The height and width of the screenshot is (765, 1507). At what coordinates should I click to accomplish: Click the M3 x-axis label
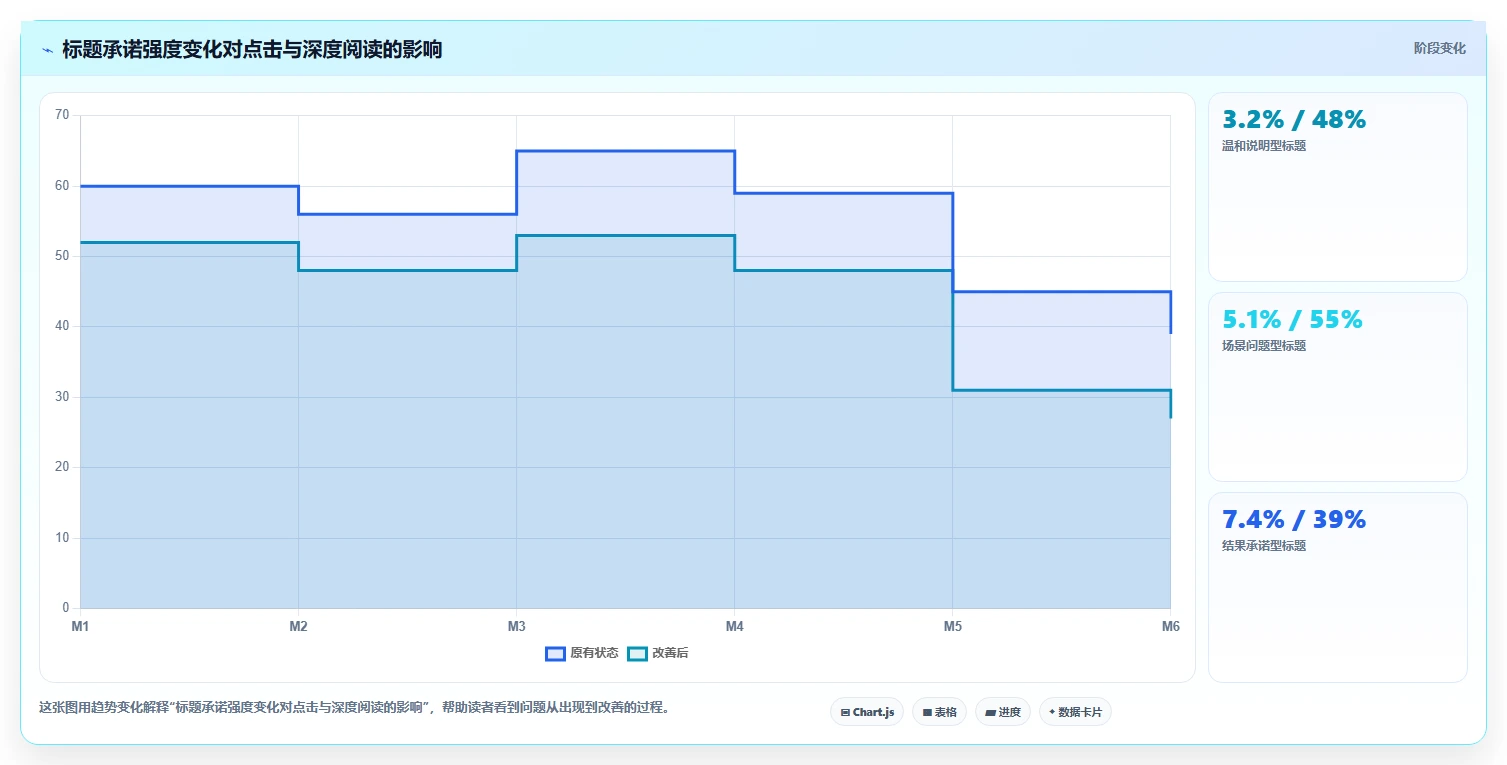516,627
